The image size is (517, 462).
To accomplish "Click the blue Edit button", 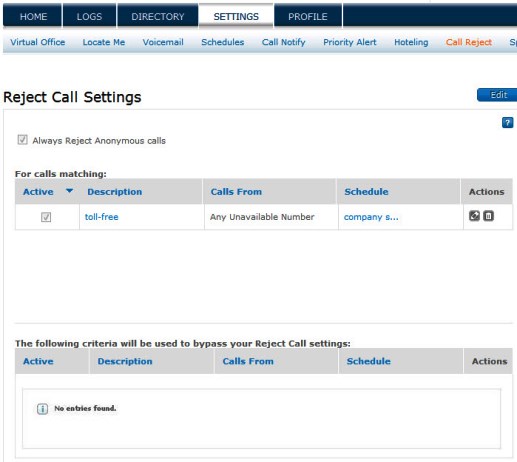I will [x=498, y=95].
